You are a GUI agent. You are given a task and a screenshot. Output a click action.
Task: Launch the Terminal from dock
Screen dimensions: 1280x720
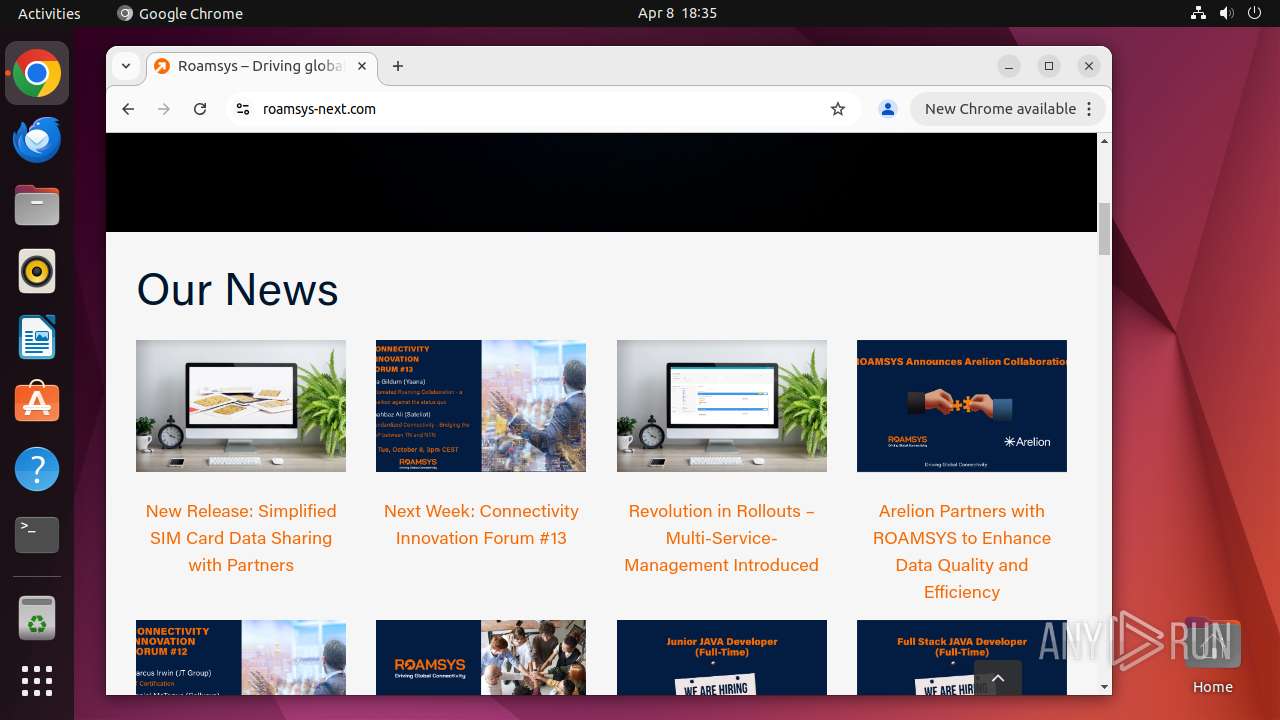[x=37, y=536]
